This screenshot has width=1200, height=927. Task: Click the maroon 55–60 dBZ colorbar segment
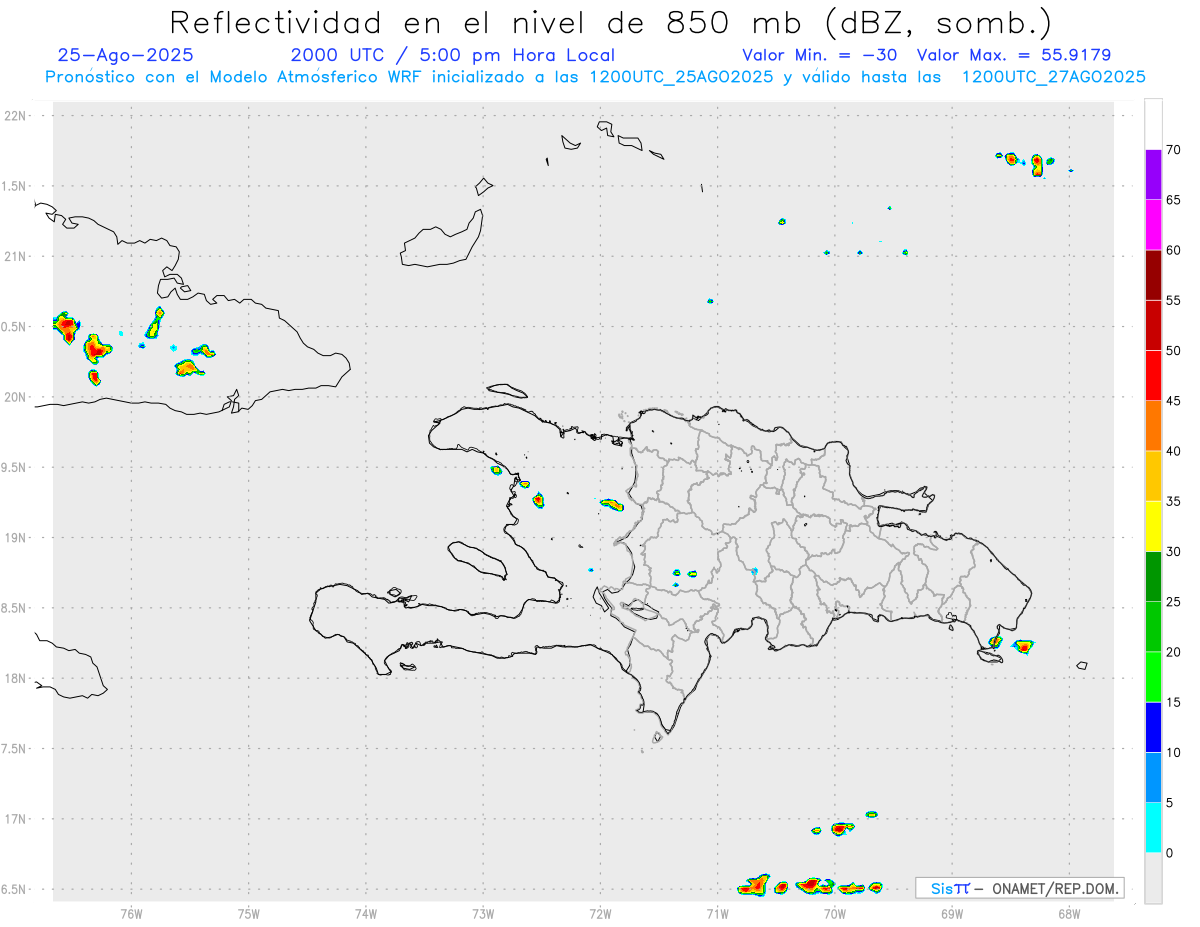point(1154,275)
